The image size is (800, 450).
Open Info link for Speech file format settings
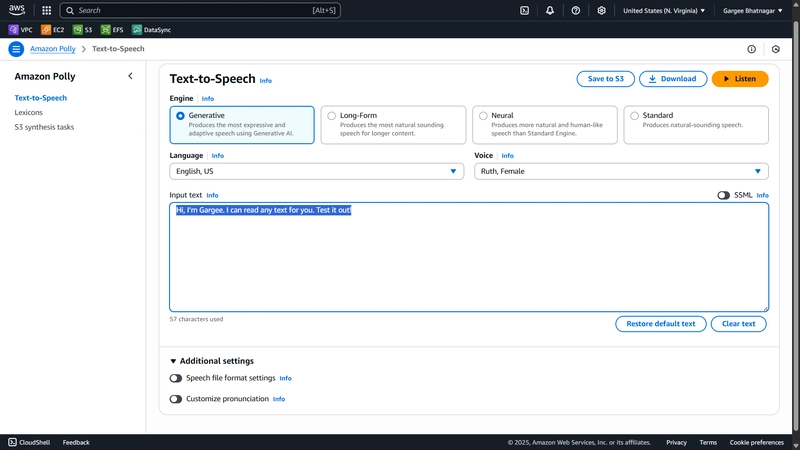coord(285,378)
